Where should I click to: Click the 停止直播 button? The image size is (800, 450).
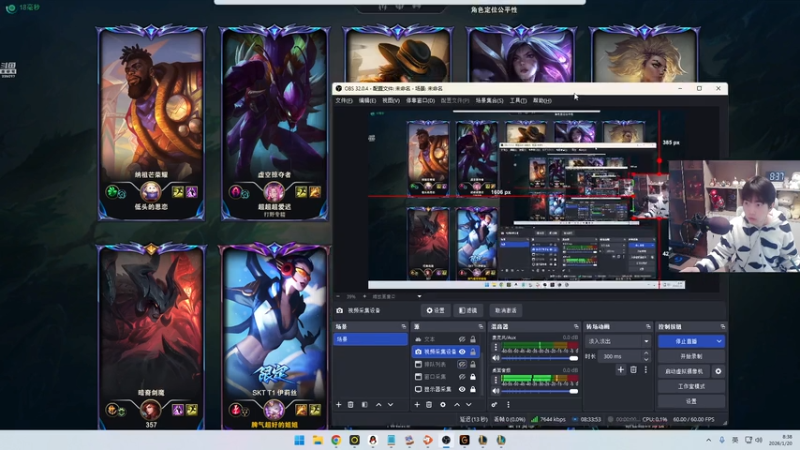686,341
